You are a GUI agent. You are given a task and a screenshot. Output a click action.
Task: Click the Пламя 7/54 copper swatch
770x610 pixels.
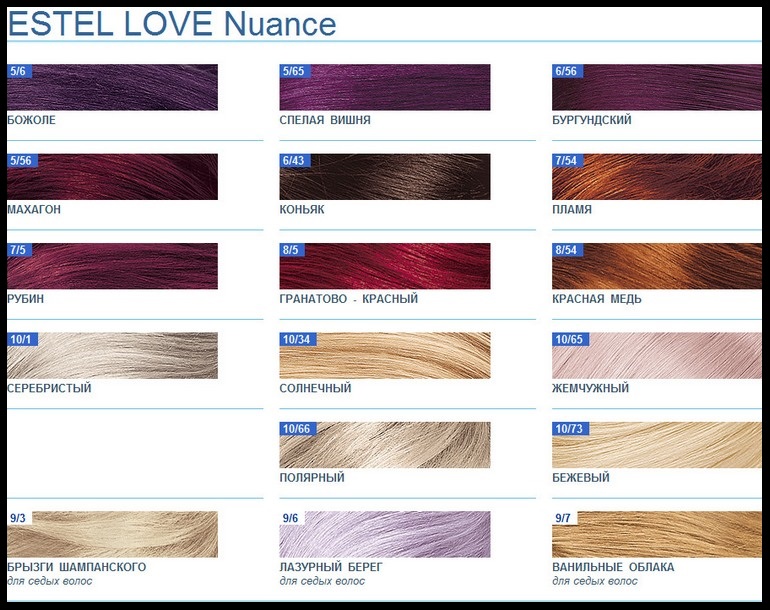(x=657, y=177)
